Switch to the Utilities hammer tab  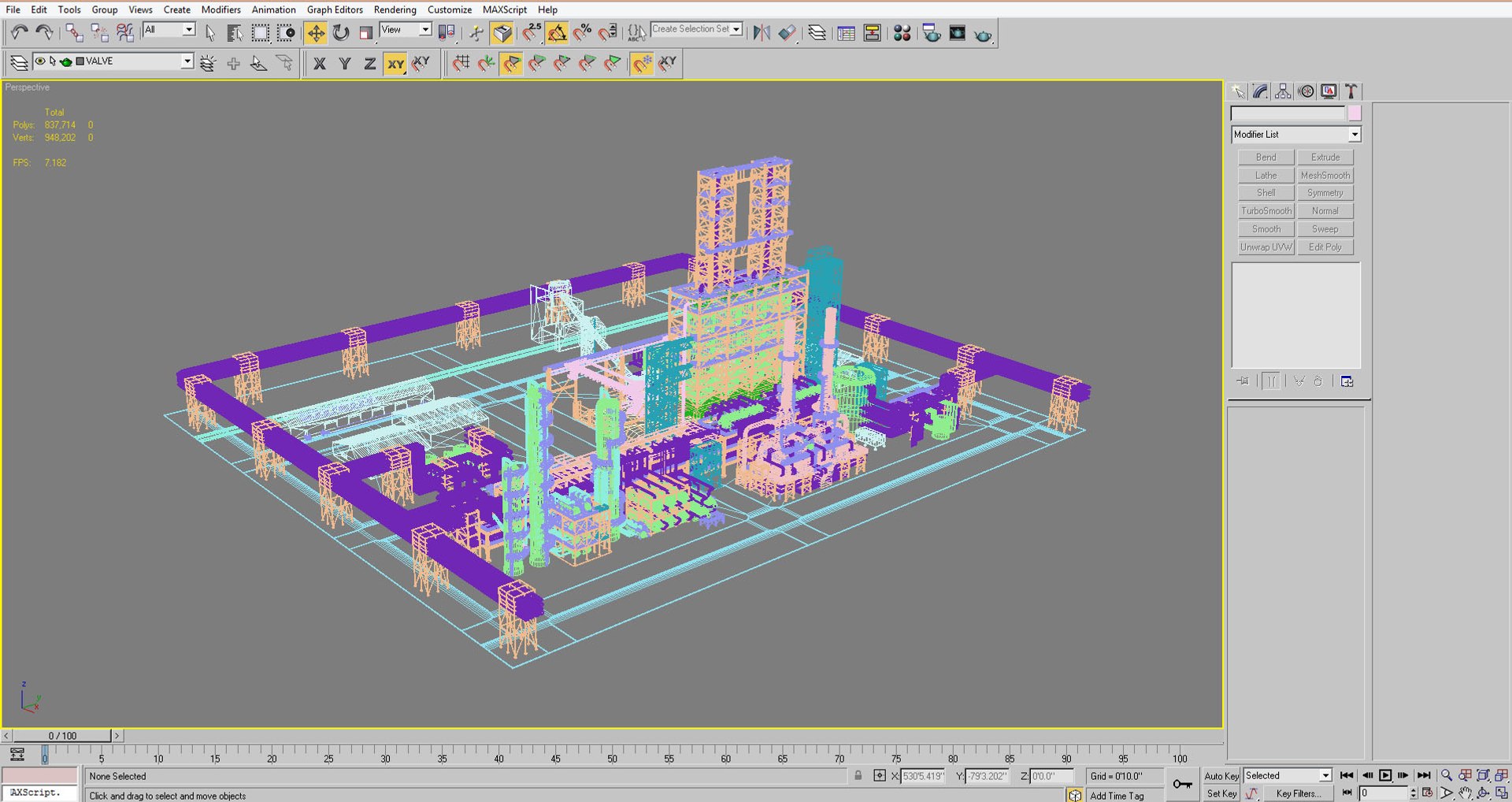(1351, 91)
